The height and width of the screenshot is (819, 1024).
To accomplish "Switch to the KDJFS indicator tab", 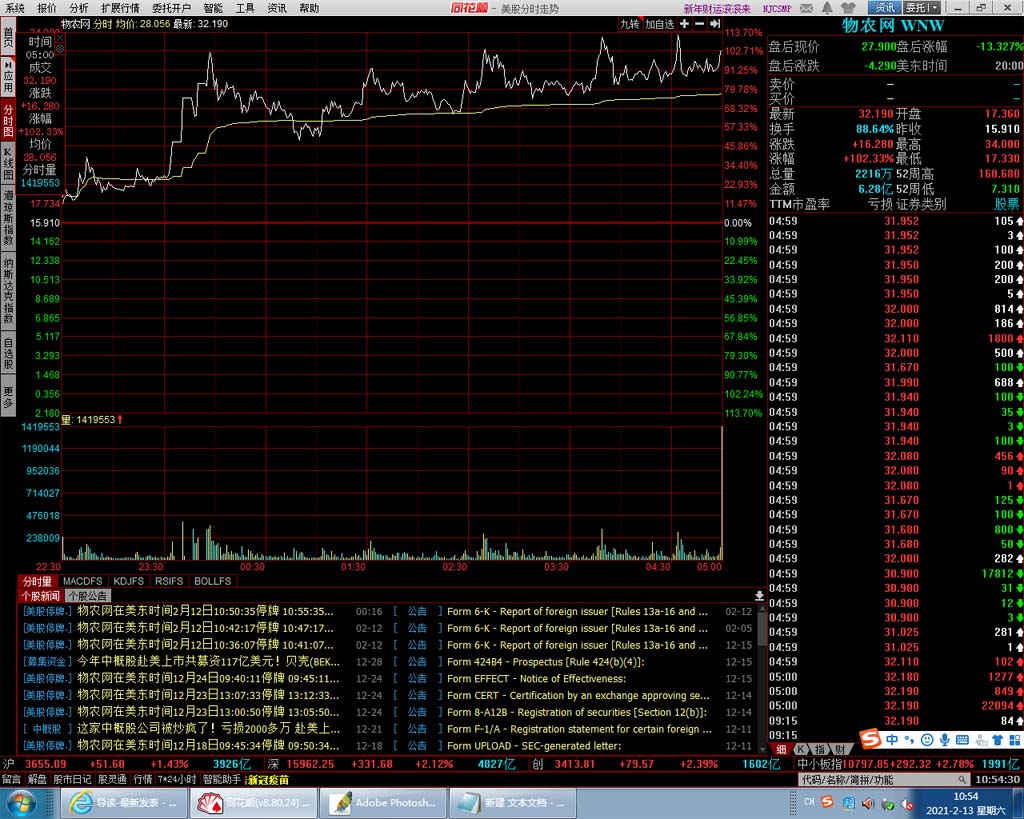I will click(129, 581).
